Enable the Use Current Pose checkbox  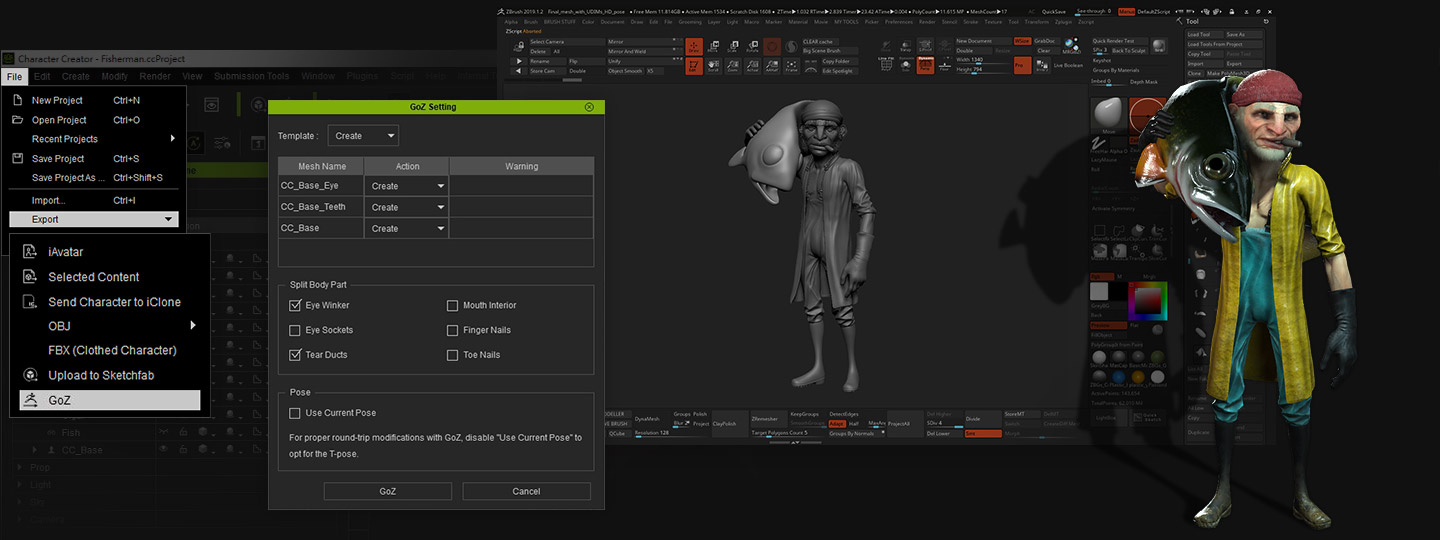[x=295, y=413]
